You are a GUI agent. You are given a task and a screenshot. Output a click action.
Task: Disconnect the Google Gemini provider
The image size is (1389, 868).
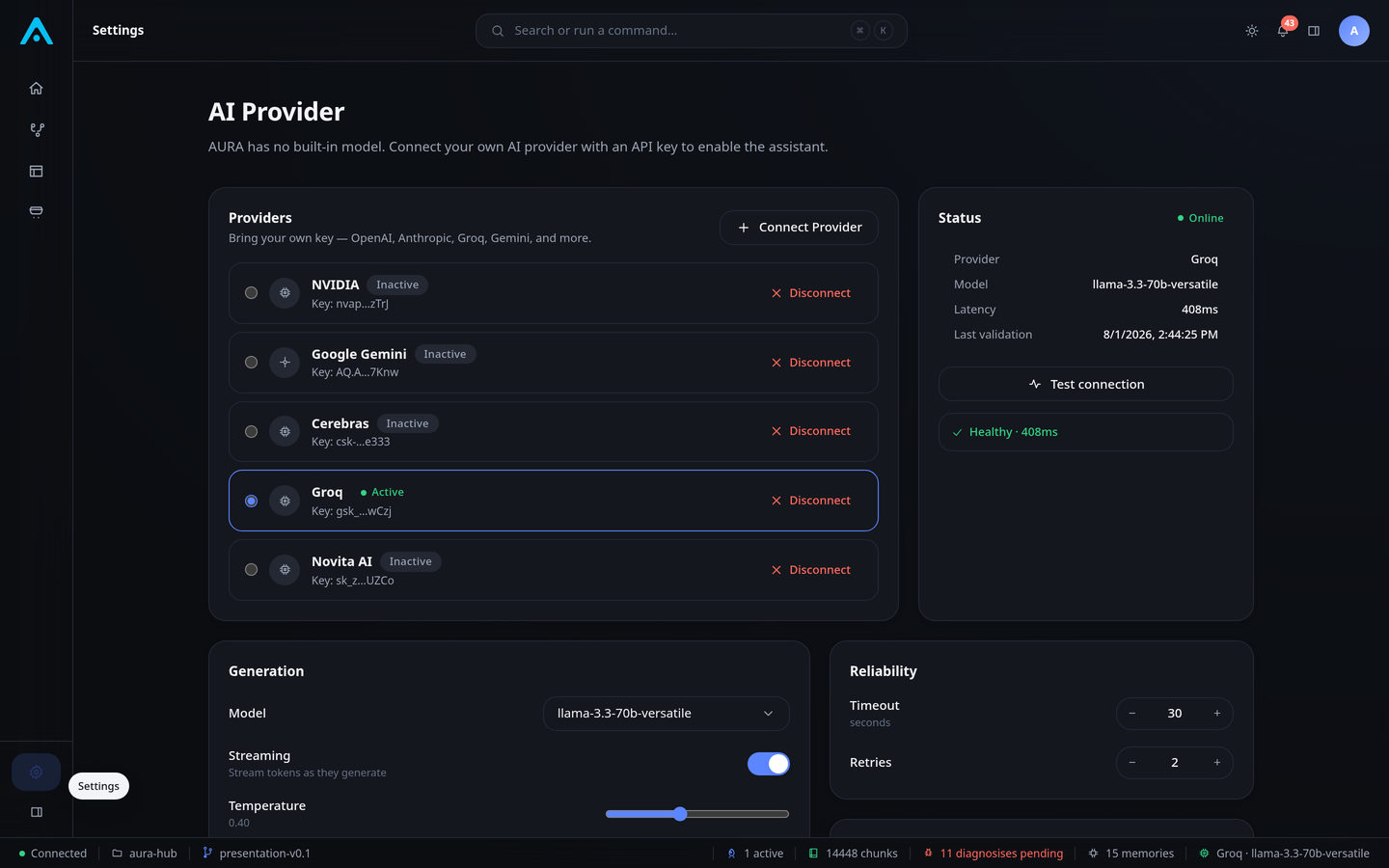click(x=811, y=363)
